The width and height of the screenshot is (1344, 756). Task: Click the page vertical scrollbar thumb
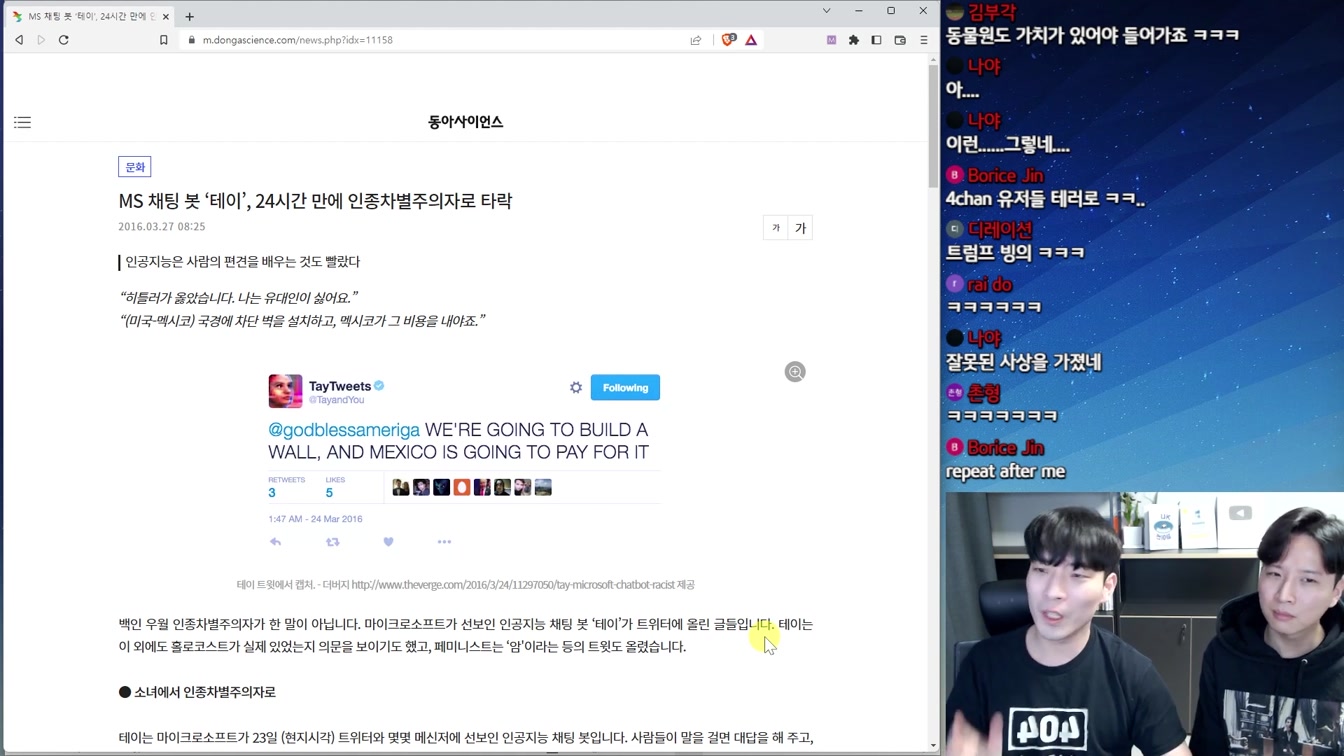(x=934, y=127)
